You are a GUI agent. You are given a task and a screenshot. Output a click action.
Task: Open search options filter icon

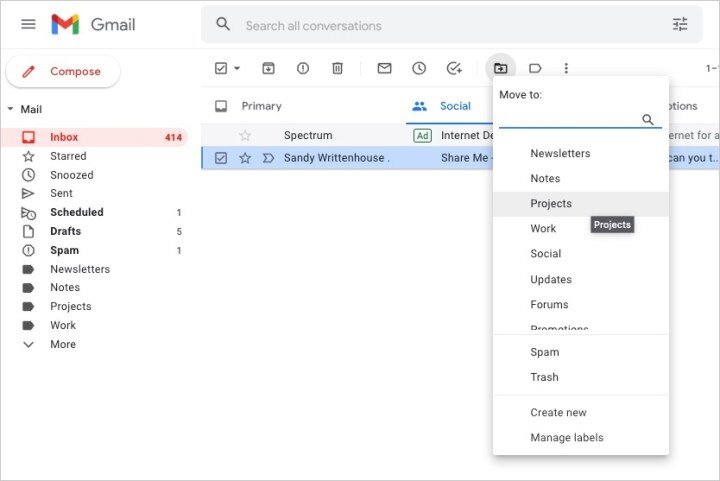680,24
